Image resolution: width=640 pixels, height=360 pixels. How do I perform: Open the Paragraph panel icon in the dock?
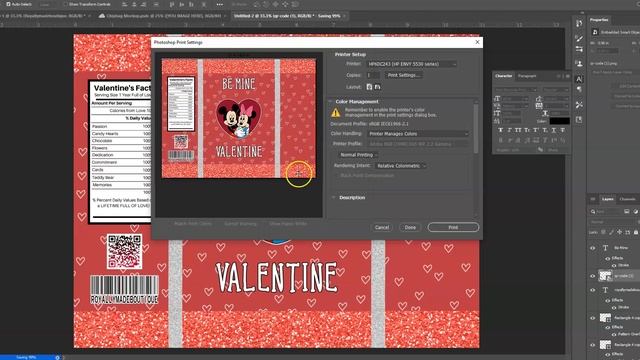pos(579,89)
